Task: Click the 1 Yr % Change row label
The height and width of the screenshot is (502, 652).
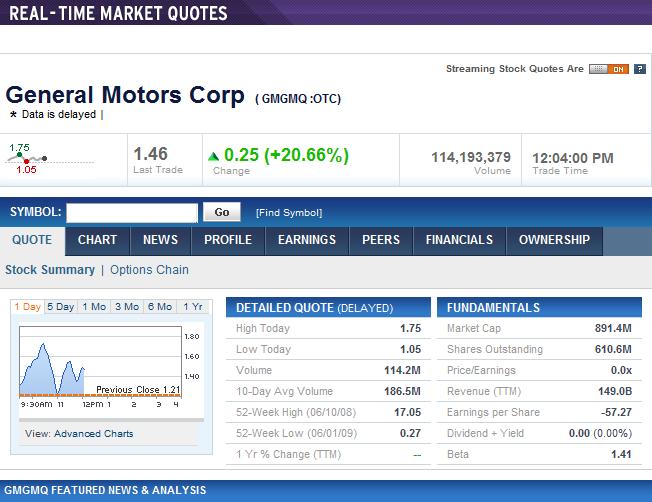Action: (289, 454)
